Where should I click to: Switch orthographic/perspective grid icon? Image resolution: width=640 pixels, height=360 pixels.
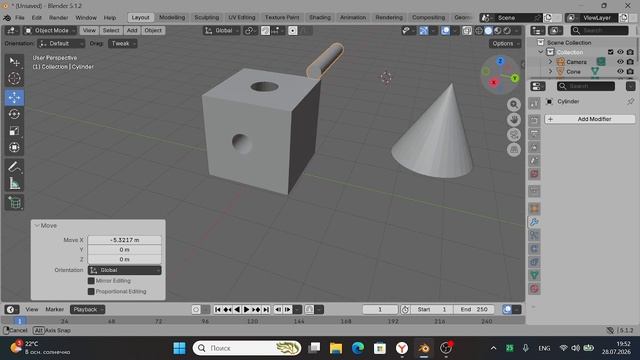tap(514, 150)
